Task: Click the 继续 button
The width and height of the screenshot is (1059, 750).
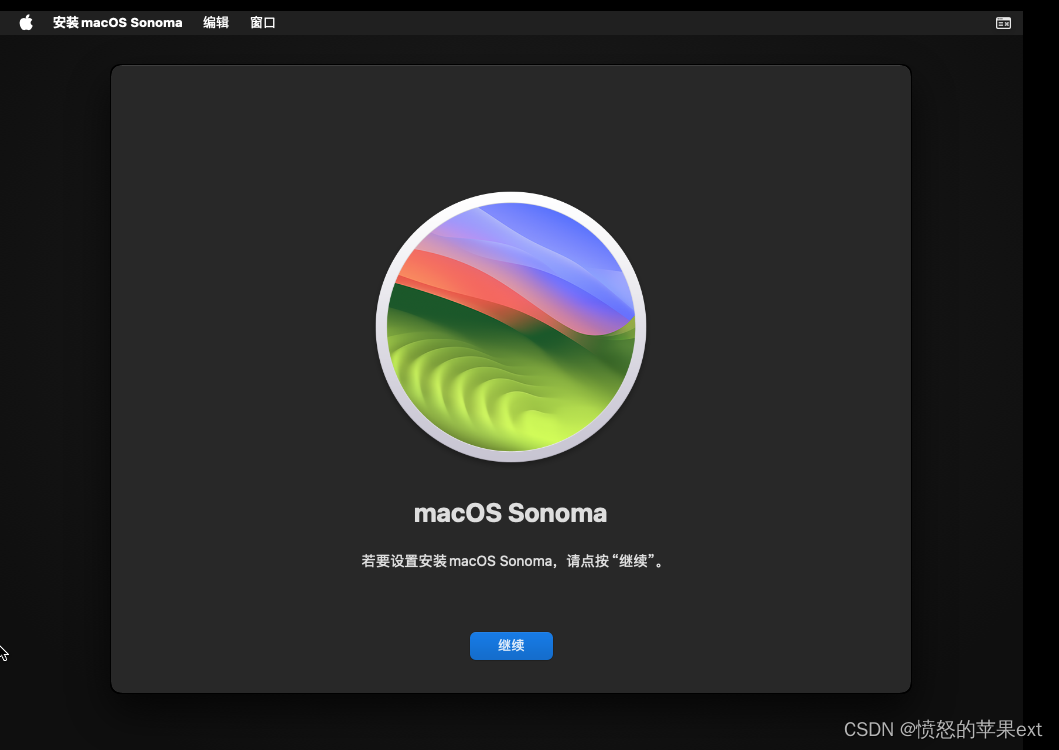Action: [511, 646]
